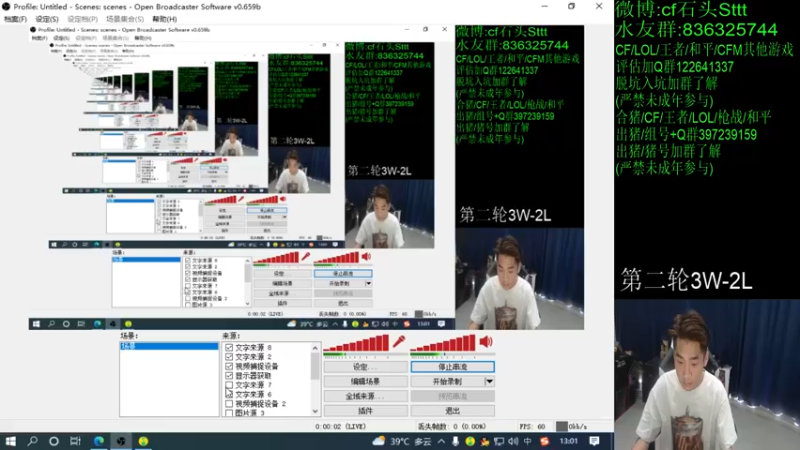This screenshot has width=800, height=450.
Task: Show hidden tray icons chevron
Action: [441, 441]
